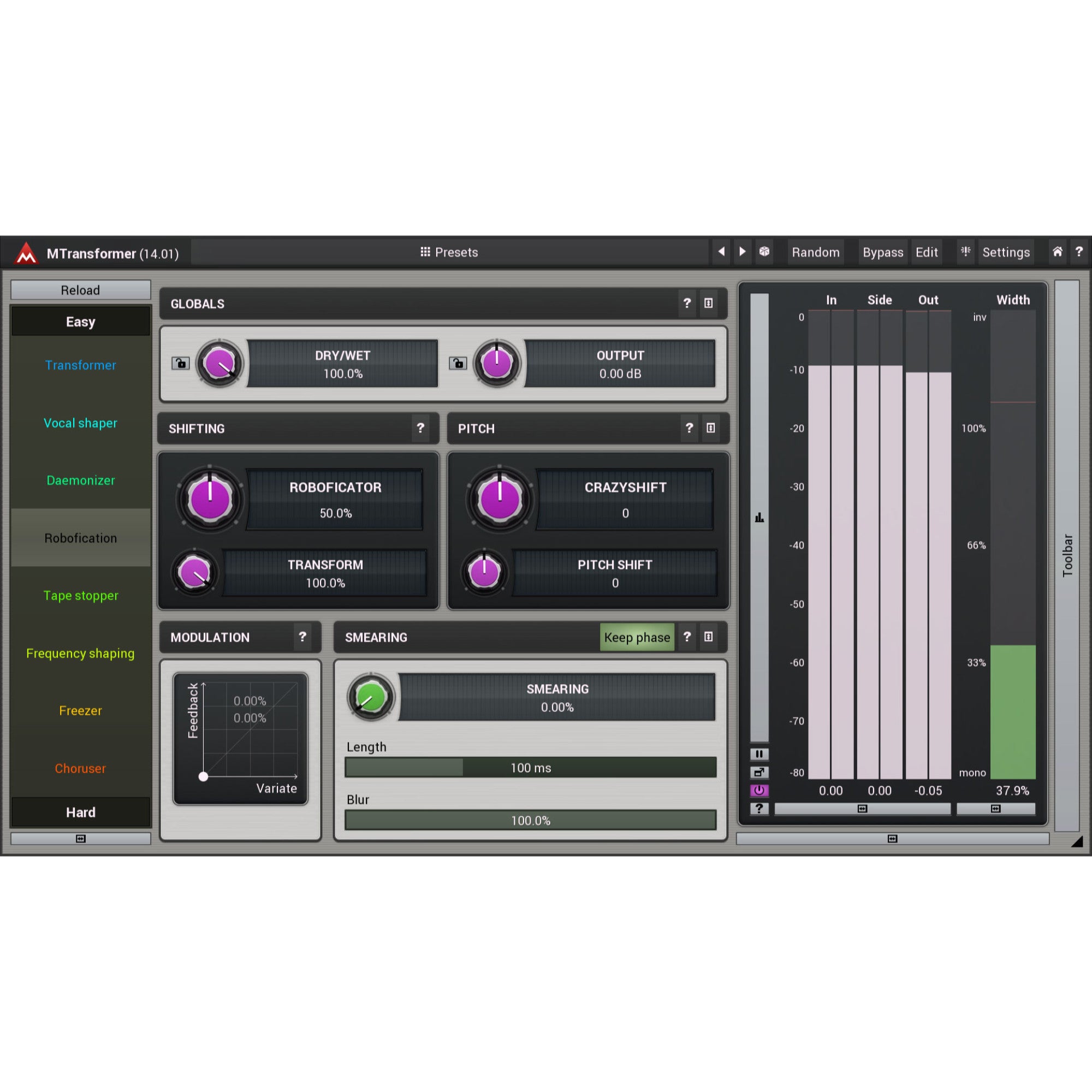1092x1092 pixels.
Task: Open Pitch section help icon
Action: point(689,429)
